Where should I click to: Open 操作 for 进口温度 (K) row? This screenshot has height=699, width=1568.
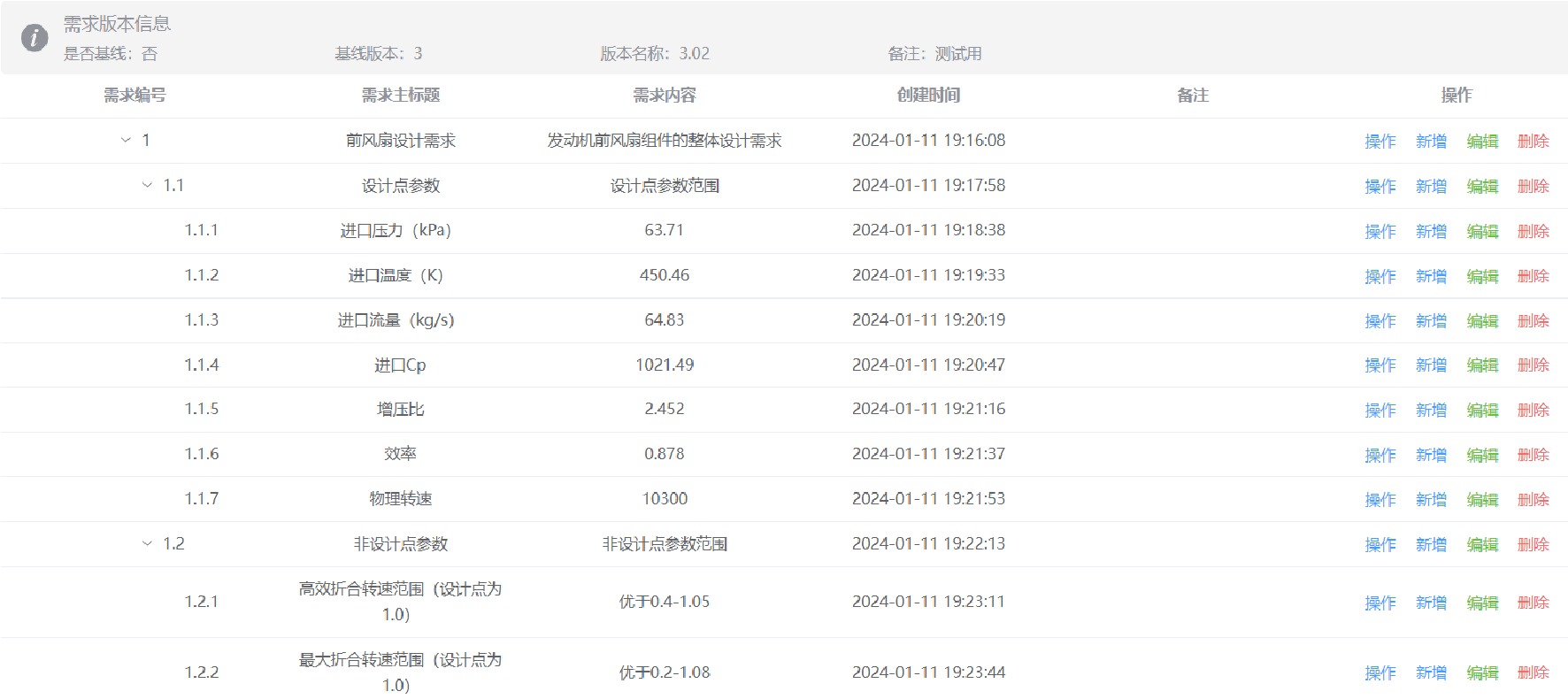pos(1380,277)
